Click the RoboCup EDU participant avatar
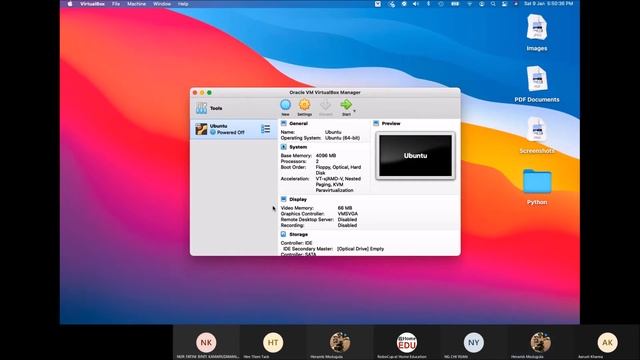Viewport: 640px width, 360px height. (x=407, y=342)
